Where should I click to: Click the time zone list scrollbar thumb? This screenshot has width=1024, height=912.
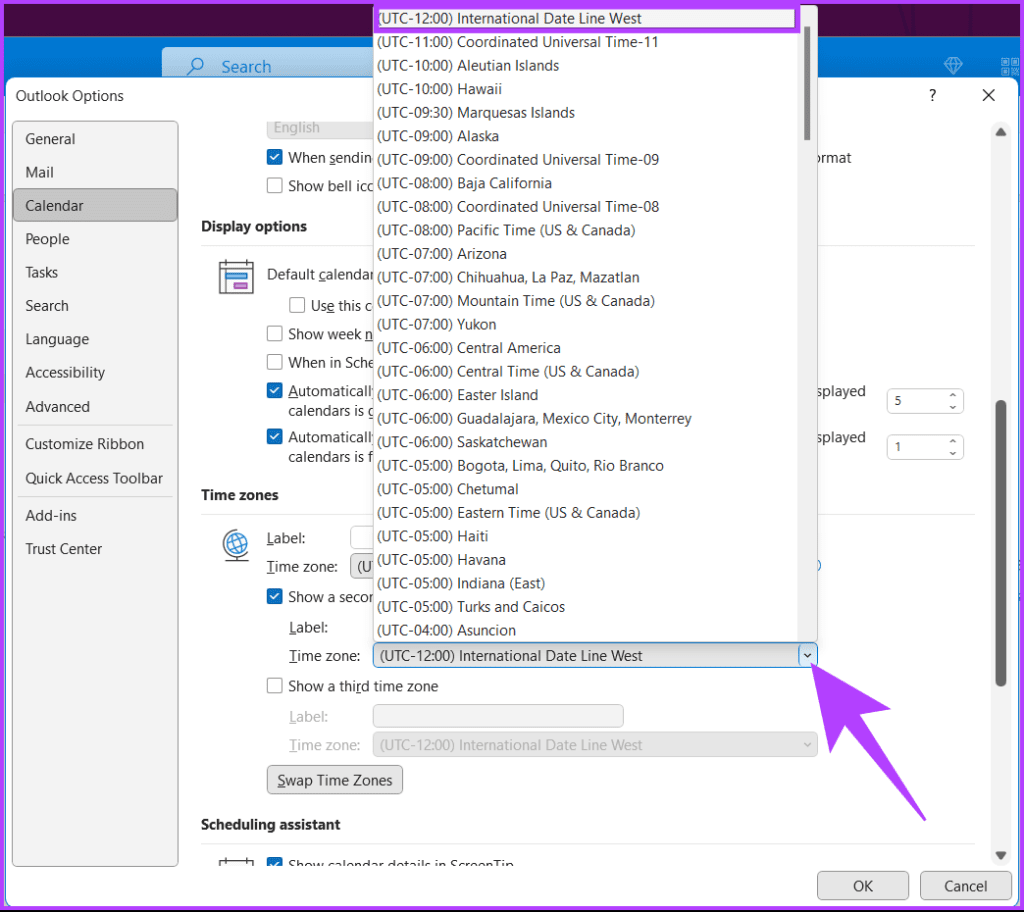pyautogui.click(x=807, y=83)
